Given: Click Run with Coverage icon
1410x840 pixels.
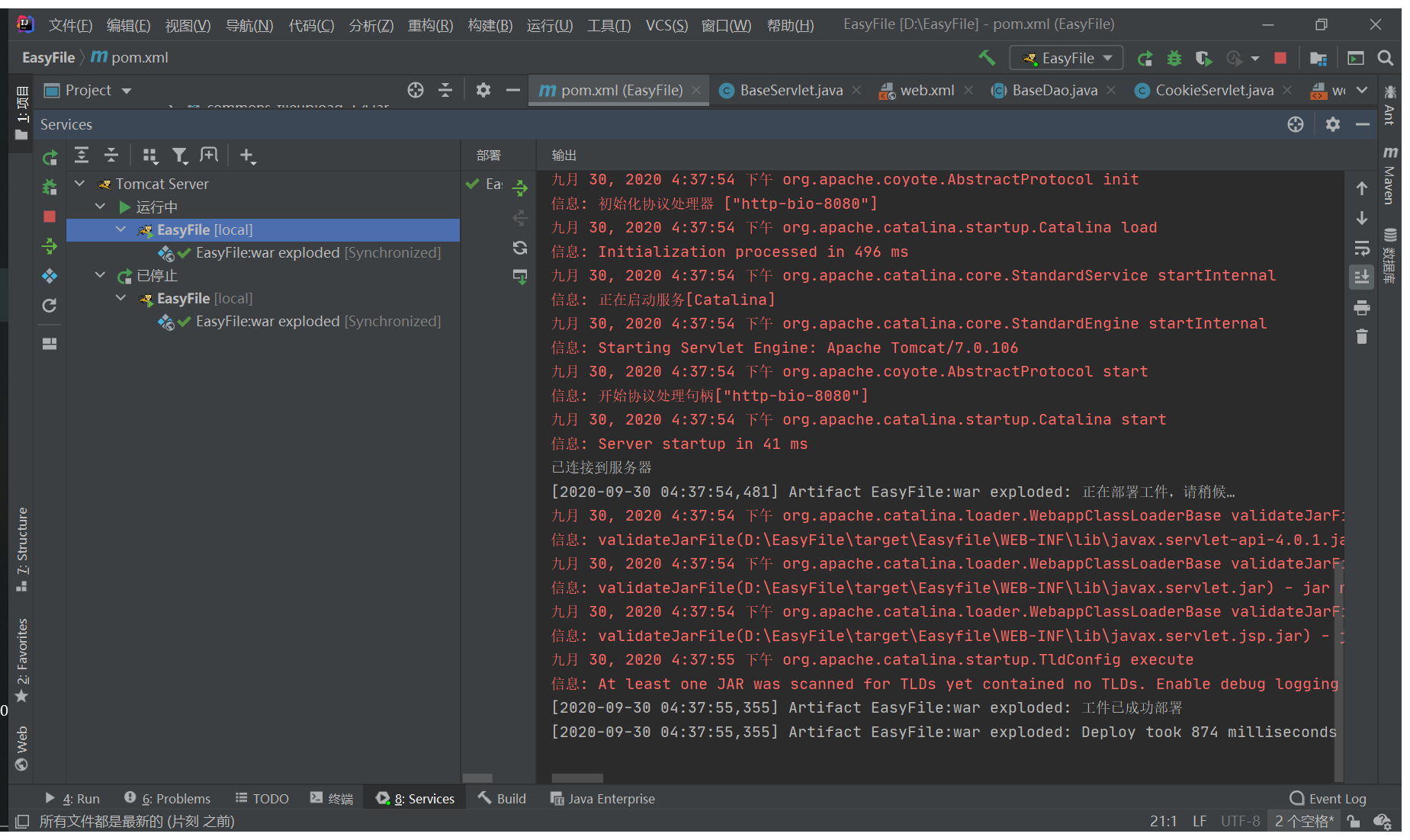Looking at the screenshot, I should click(1204, 58).
